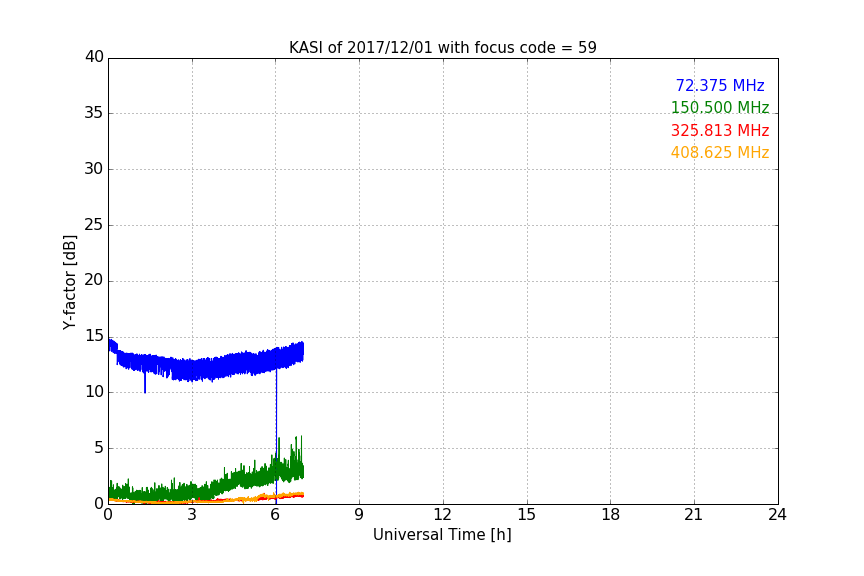The width and height of the screenshot is (864, 576).
Task: Click the blue 72.375 MHz data curve
Action: tap(207, 368)
